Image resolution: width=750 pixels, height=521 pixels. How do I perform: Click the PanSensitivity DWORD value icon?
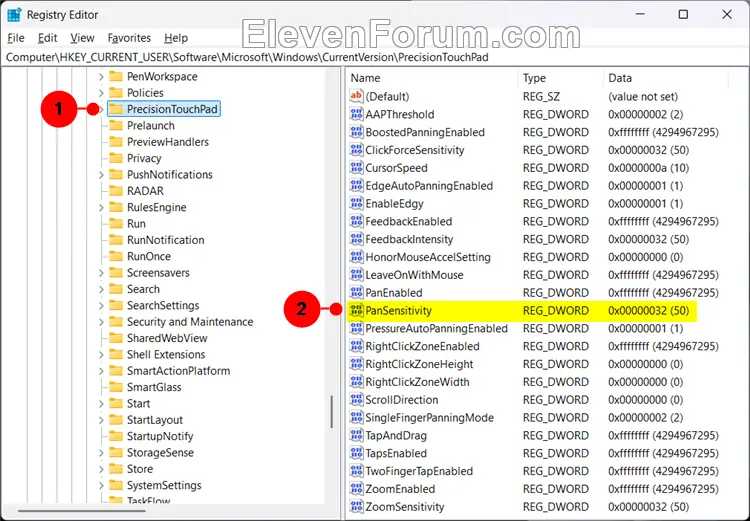point(356,310)
